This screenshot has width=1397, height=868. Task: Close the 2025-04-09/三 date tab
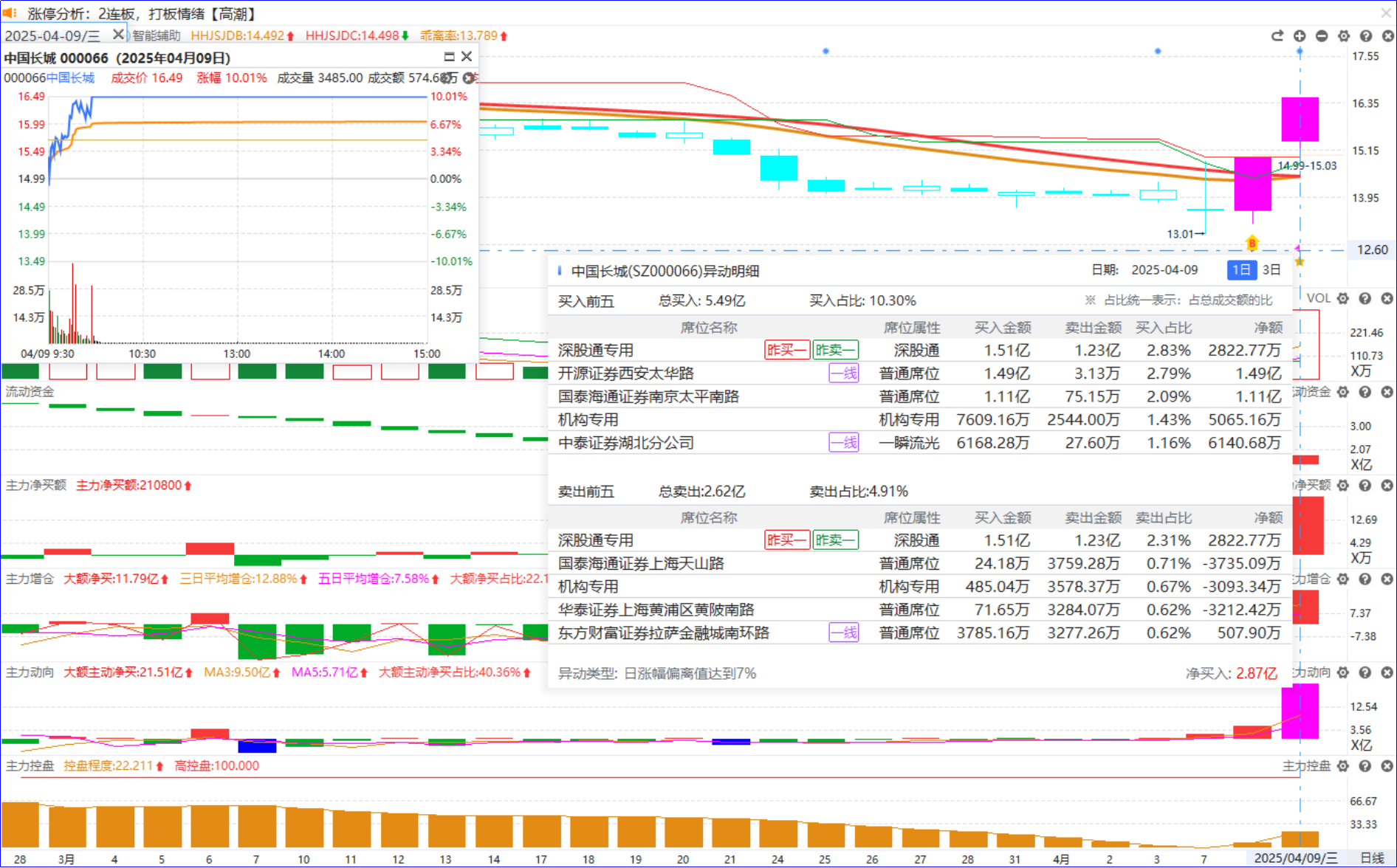click(x=117, y=35)
